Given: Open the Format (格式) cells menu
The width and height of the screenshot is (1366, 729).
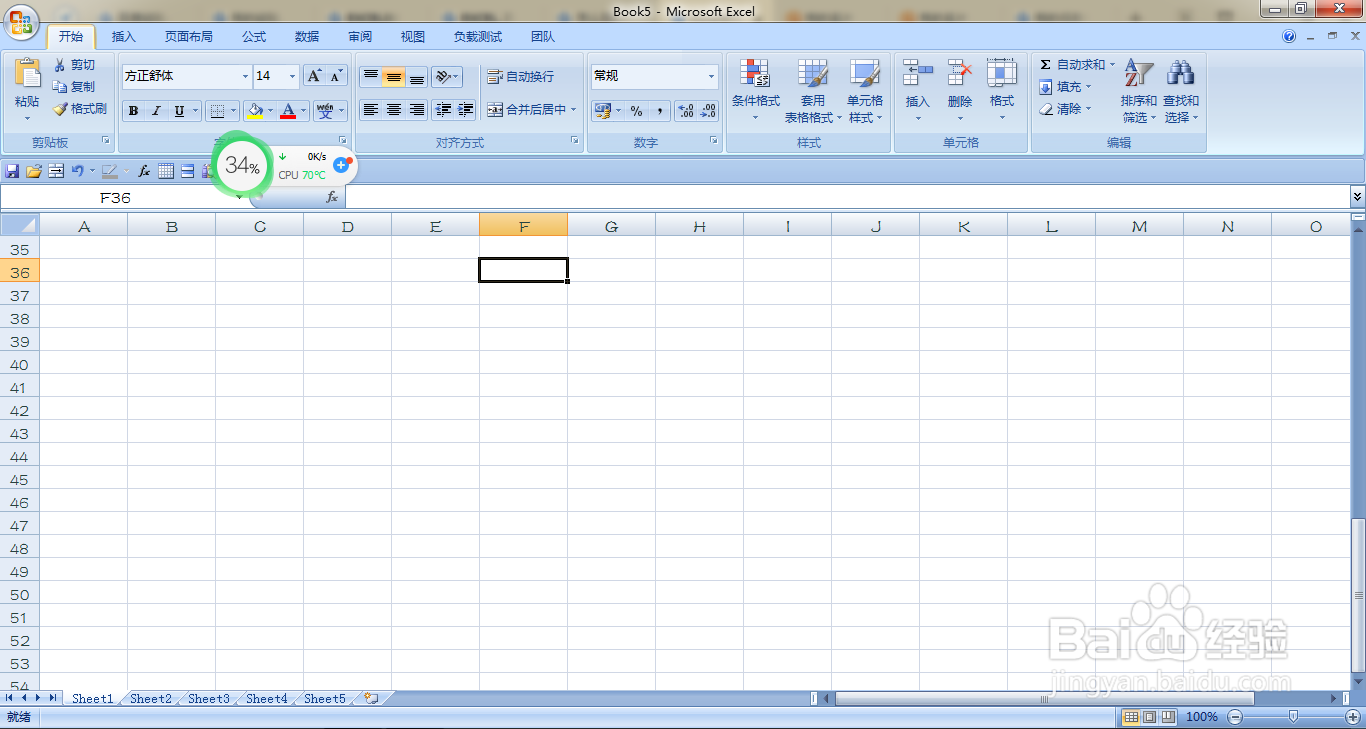Looking at the screenshot, I should [x=1002, y=90].
